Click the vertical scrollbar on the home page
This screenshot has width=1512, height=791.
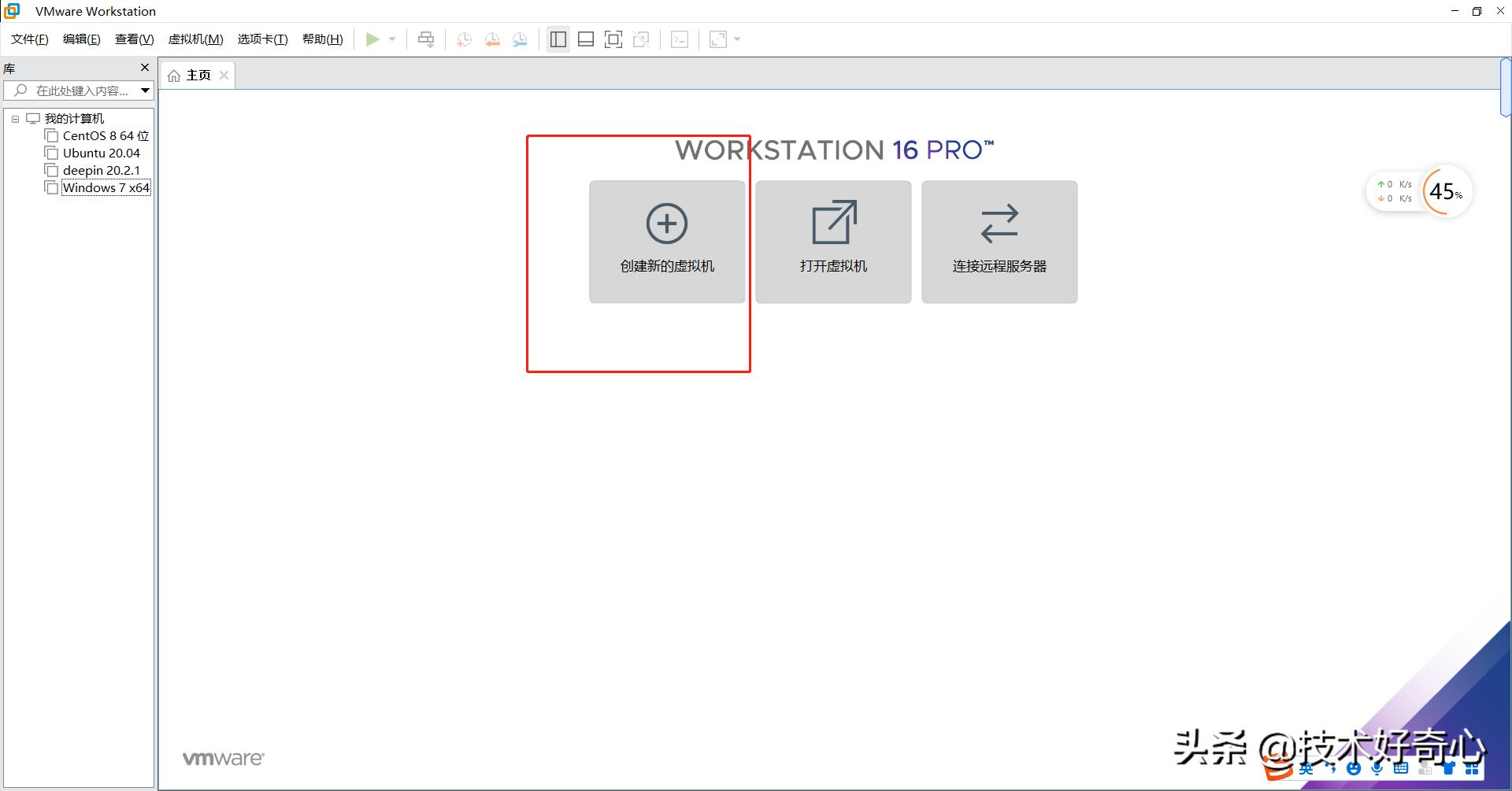tap(1506, 87)
